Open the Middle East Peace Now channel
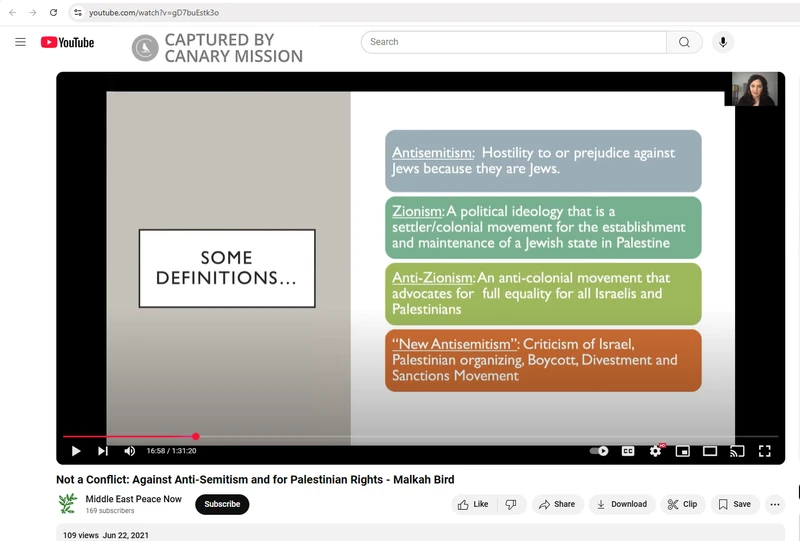The image size is (800, 541). click(x=133, y=499)
